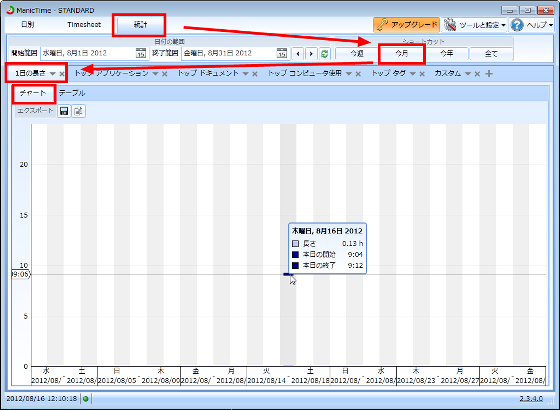The height and width of the screenshot is (410, 560).
Task: Click status bar timestamp 2012/08/16 12:10:18
Action: (x=41, y=399)
